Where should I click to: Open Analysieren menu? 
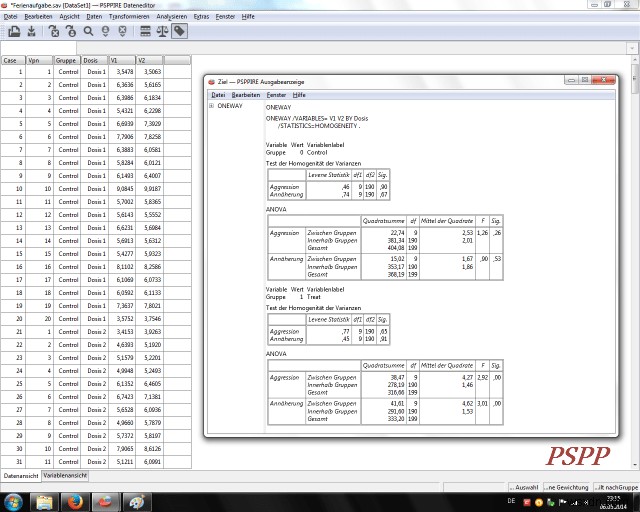(x=172, y=16)
